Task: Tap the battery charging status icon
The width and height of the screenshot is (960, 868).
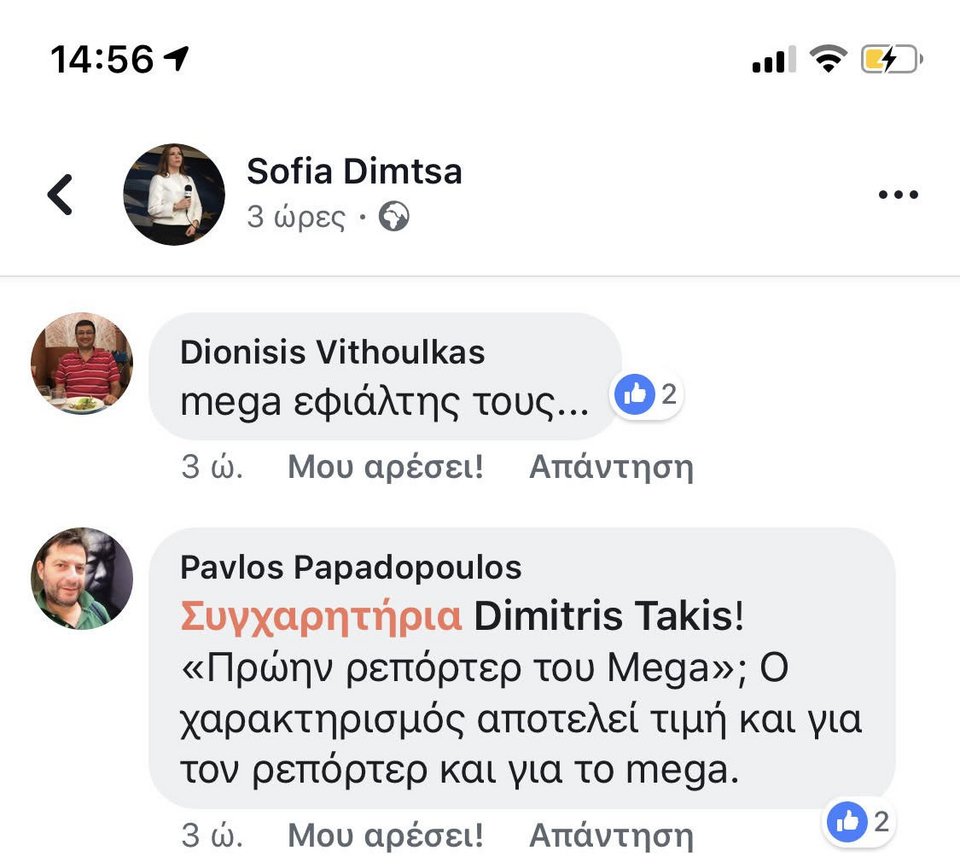Action: coord(890,60)
